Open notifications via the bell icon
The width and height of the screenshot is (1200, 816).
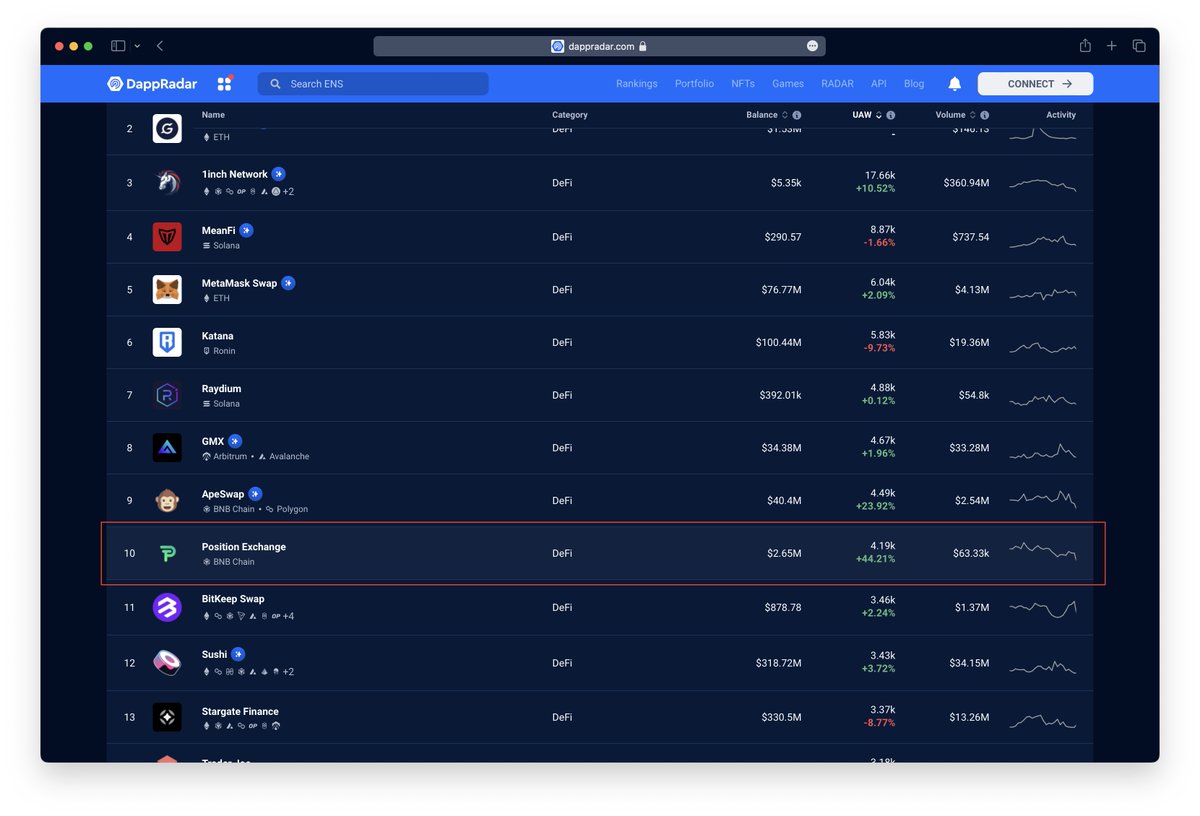(954, 83)
